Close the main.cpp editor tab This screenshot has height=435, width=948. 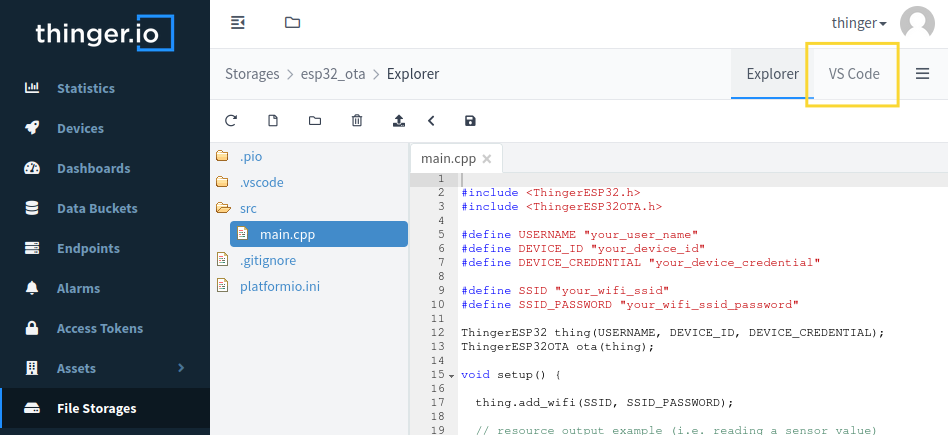point(487,159)
